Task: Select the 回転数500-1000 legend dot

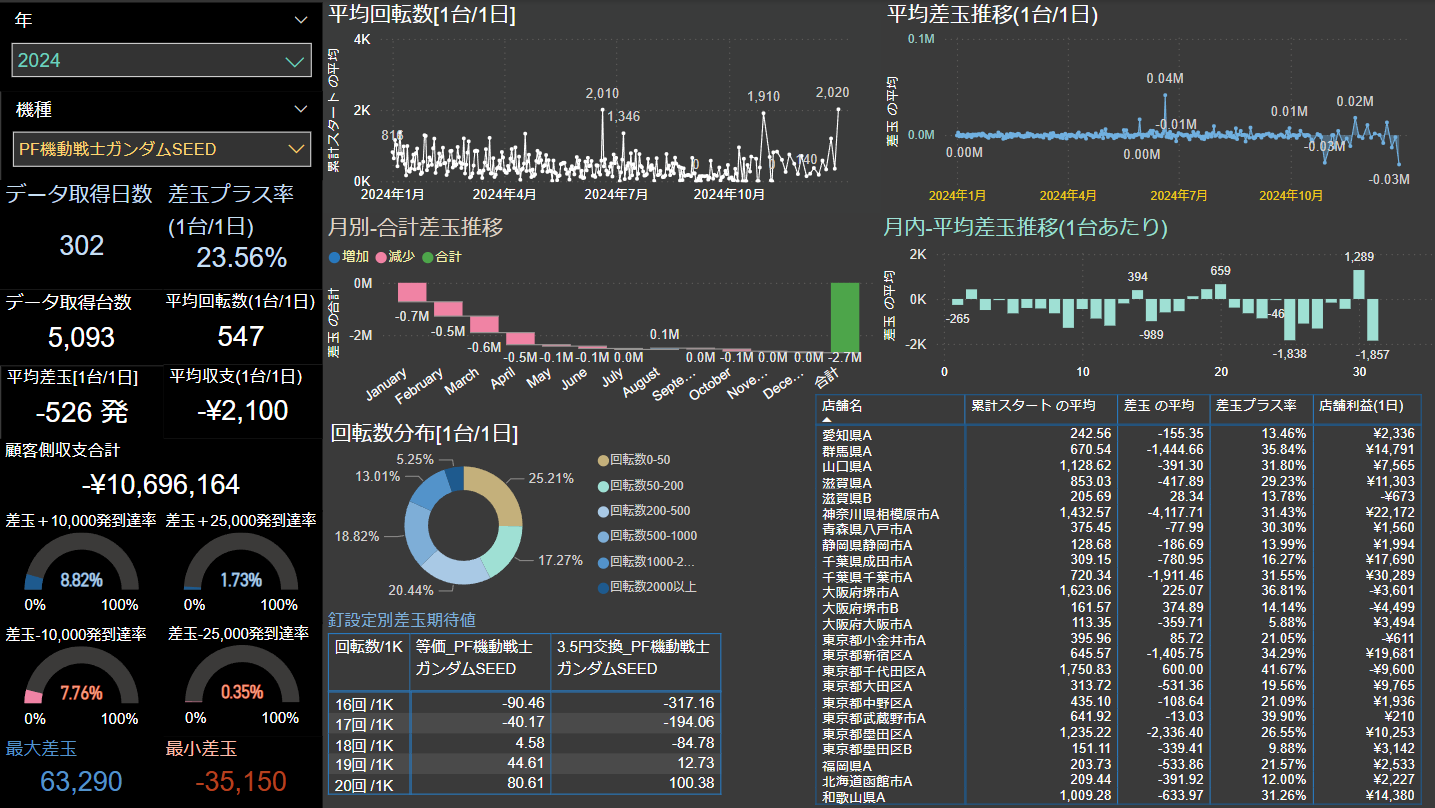Action: click(603, 536)
